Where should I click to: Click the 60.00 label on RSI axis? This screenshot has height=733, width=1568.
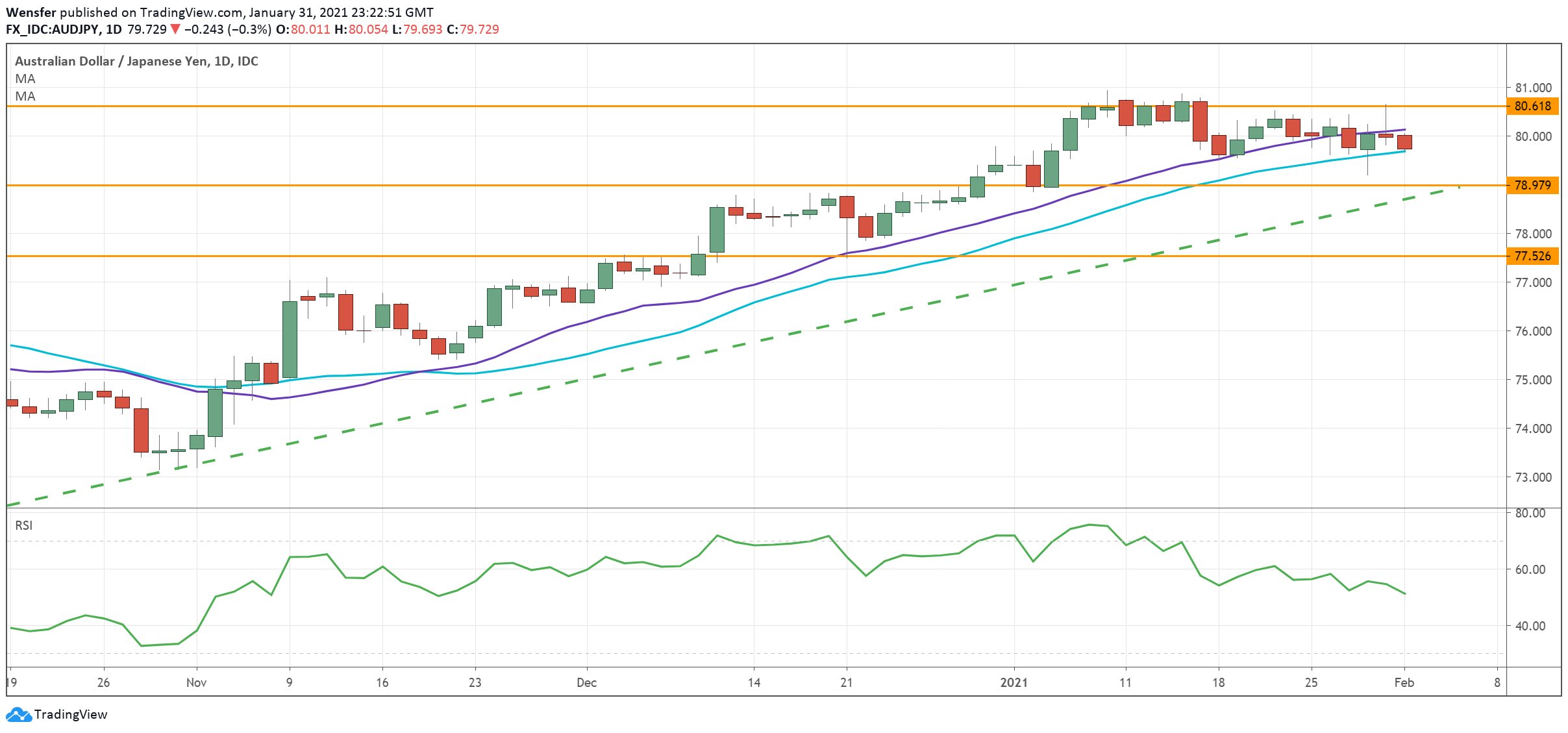[1530, 569]
